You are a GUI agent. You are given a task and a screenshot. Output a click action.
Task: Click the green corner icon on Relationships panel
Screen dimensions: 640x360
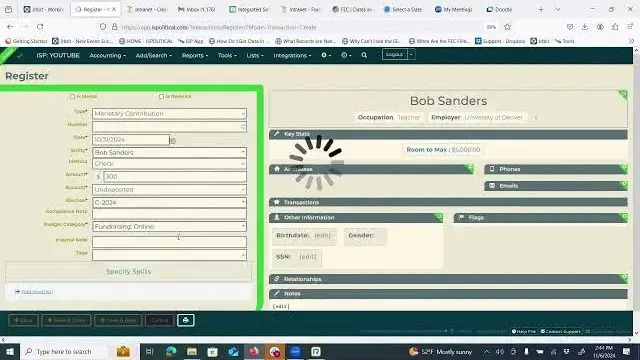pyautogui.click(x=624, y=278)
